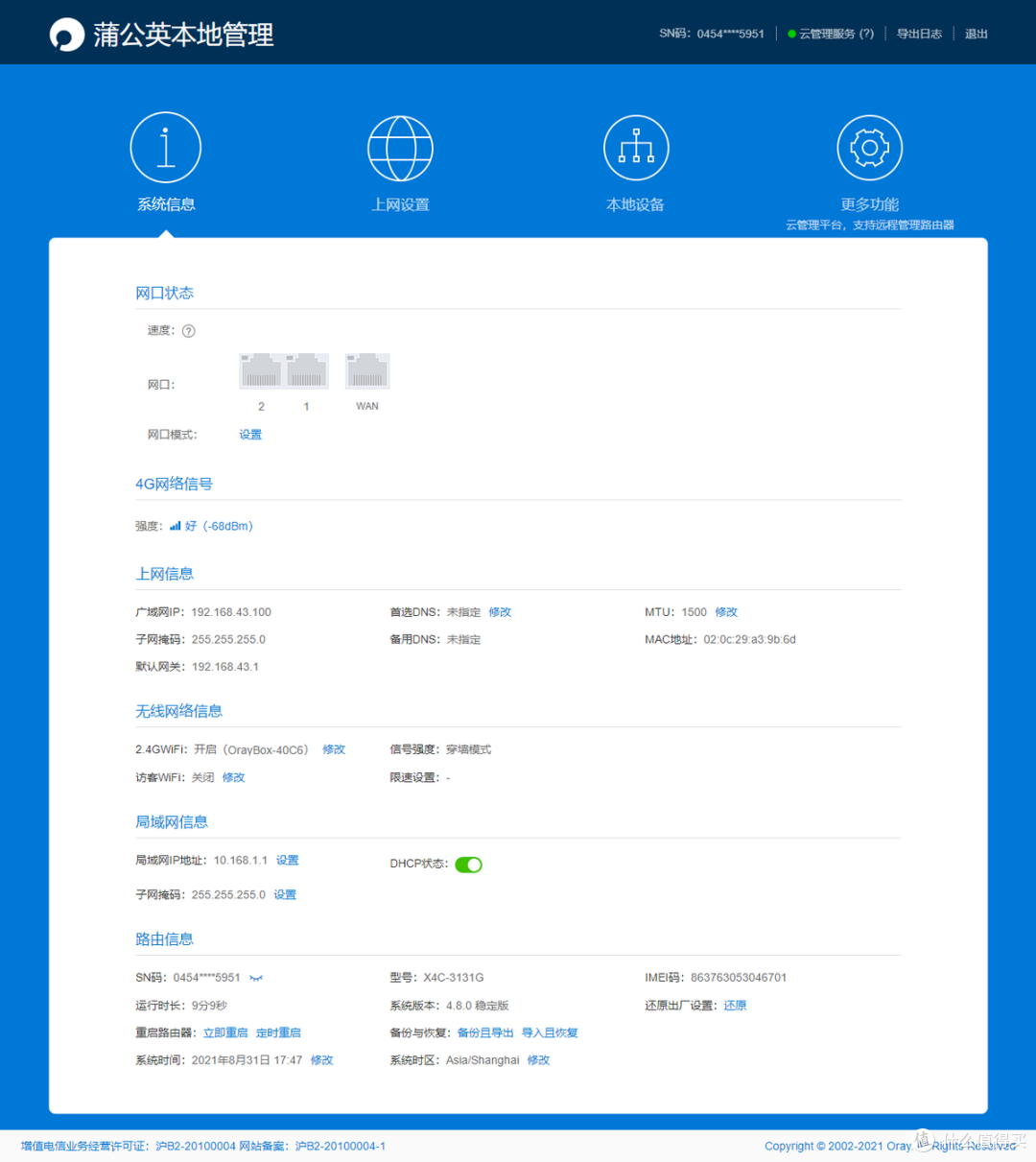
Task: Click 导入且恢复 link
Action: coord(550,1032)
